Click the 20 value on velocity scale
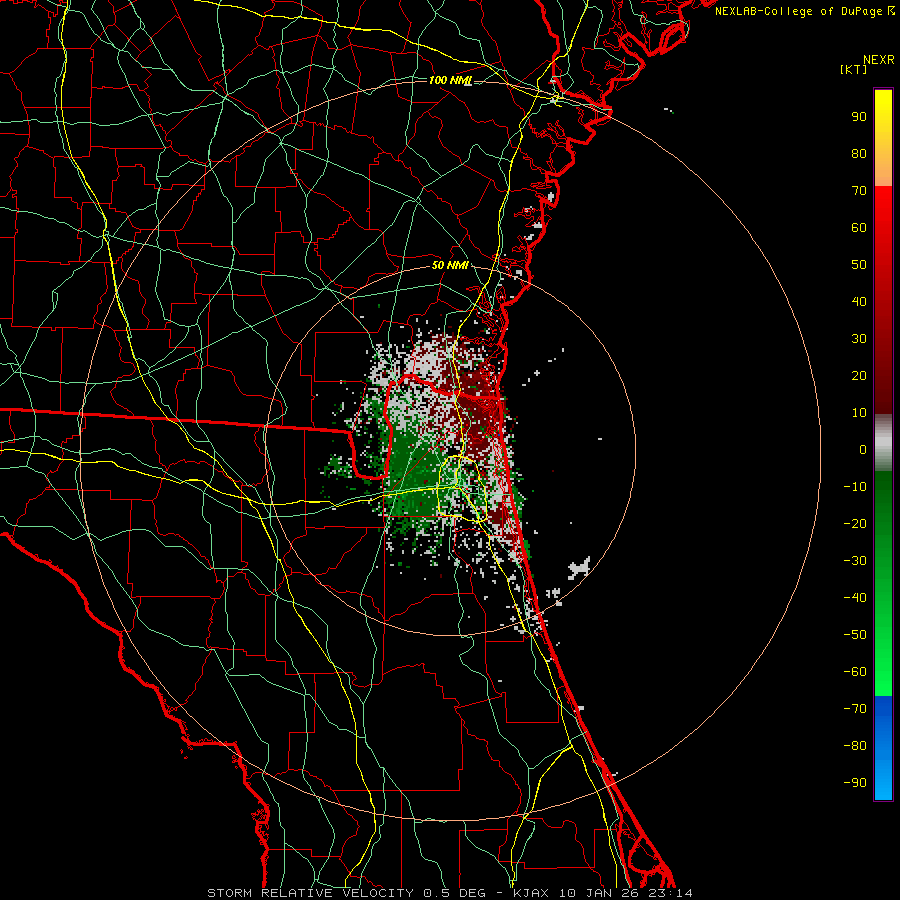This screenshot has width=900, height=900. pyautogui.click(x=859, y=376)
